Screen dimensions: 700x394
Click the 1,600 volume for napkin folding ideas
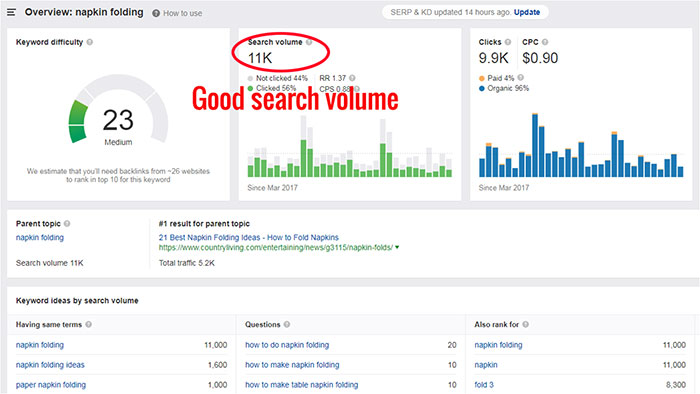[x=217, y=365]
